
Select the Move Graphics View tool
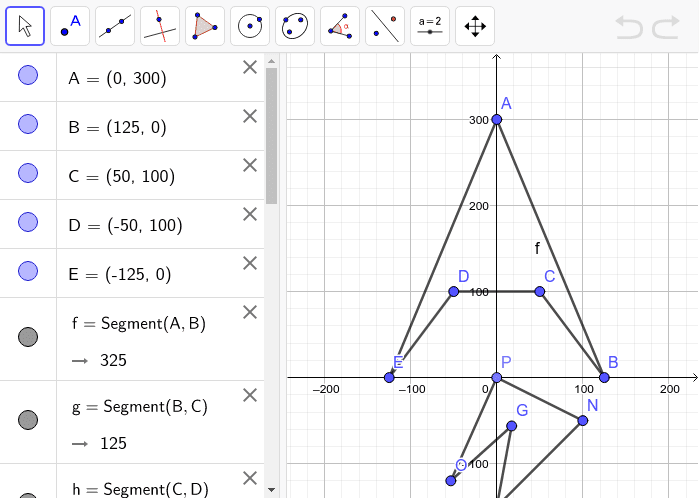click(x=475, y=26)
